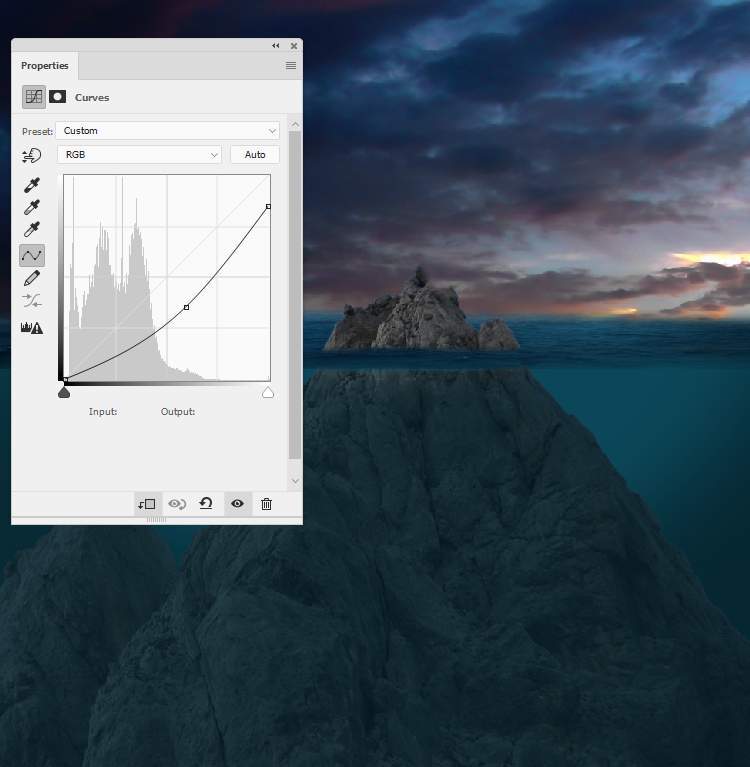Screen dimensions: 750x767
Task: Click the histogram recalculate warning icon
Action: (x=32, y=328)
